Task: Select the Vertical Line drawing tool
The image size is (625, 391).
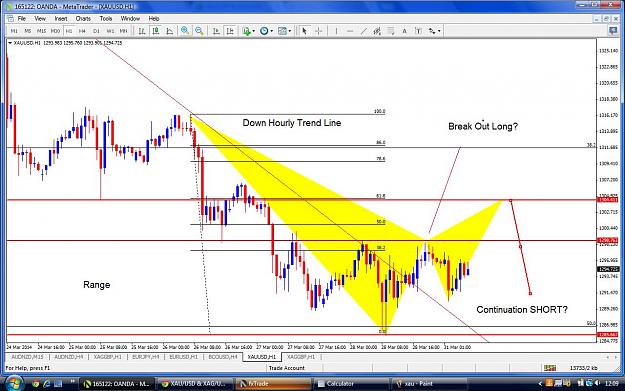Action: tap(336, 31)
